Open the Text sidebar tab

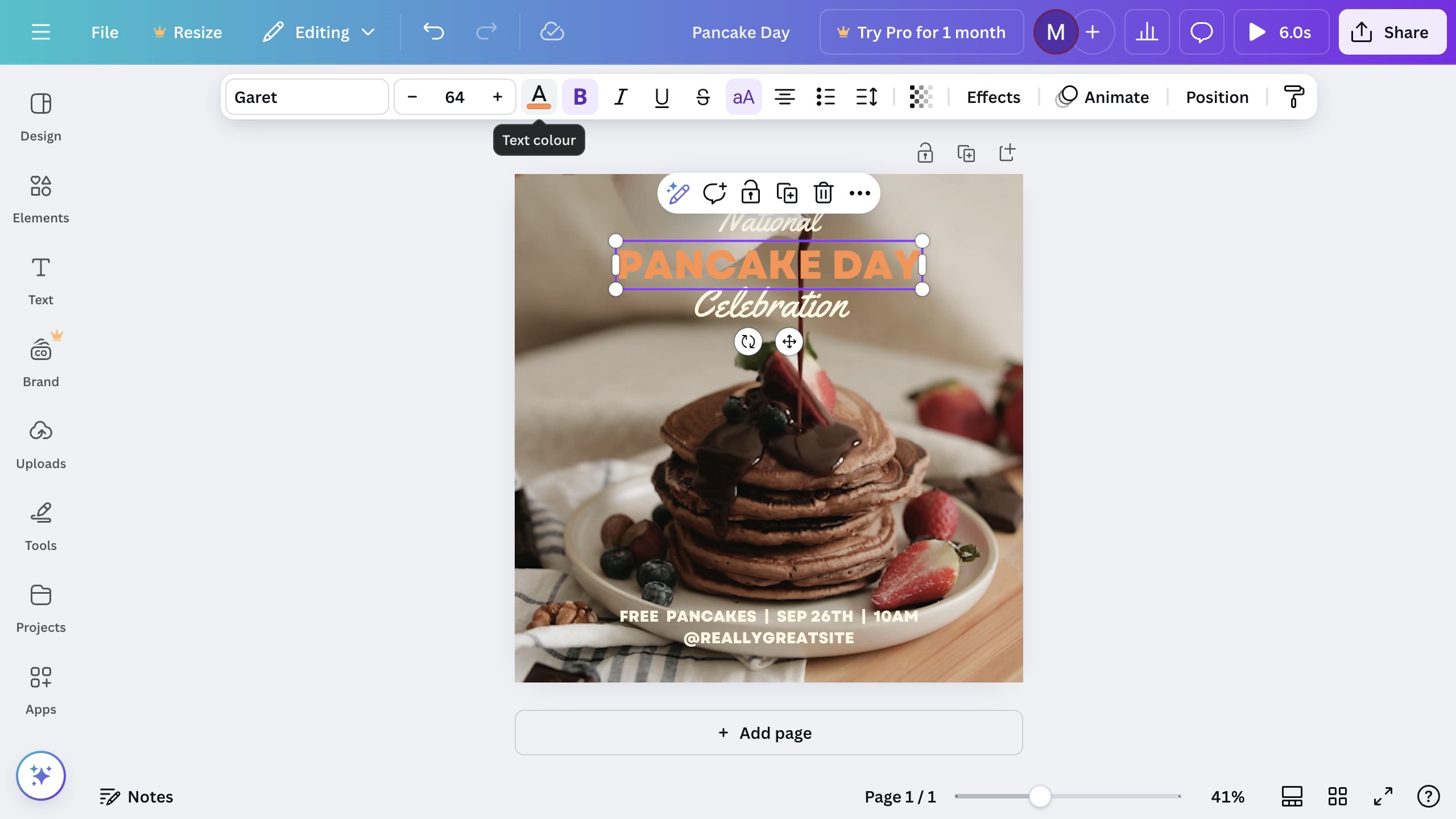(x=40, y=282)
